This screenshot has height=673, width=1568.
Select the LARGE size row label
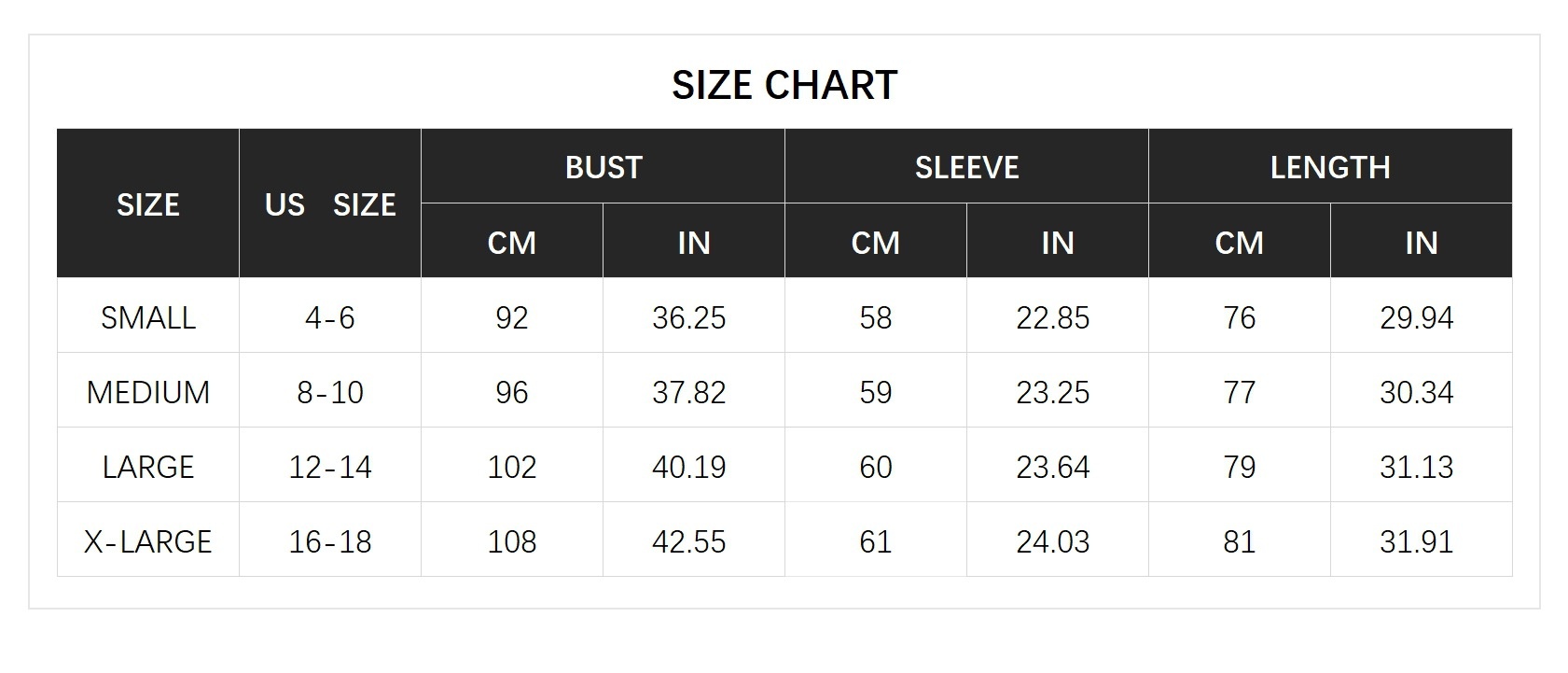[x=148, y=467]
